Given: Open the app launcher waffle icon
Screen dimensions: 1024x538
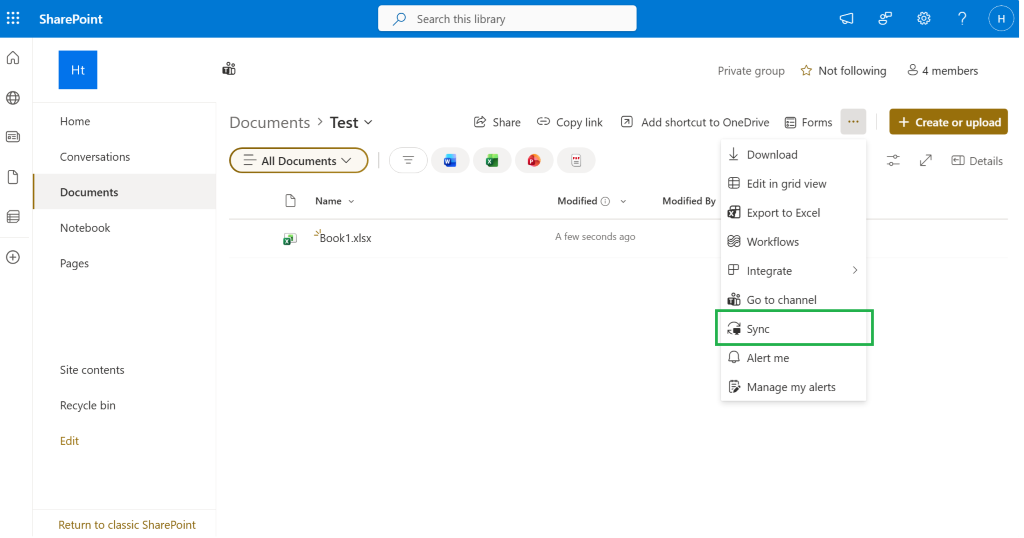Looking at the screenshot, I should tap(13, 18).
